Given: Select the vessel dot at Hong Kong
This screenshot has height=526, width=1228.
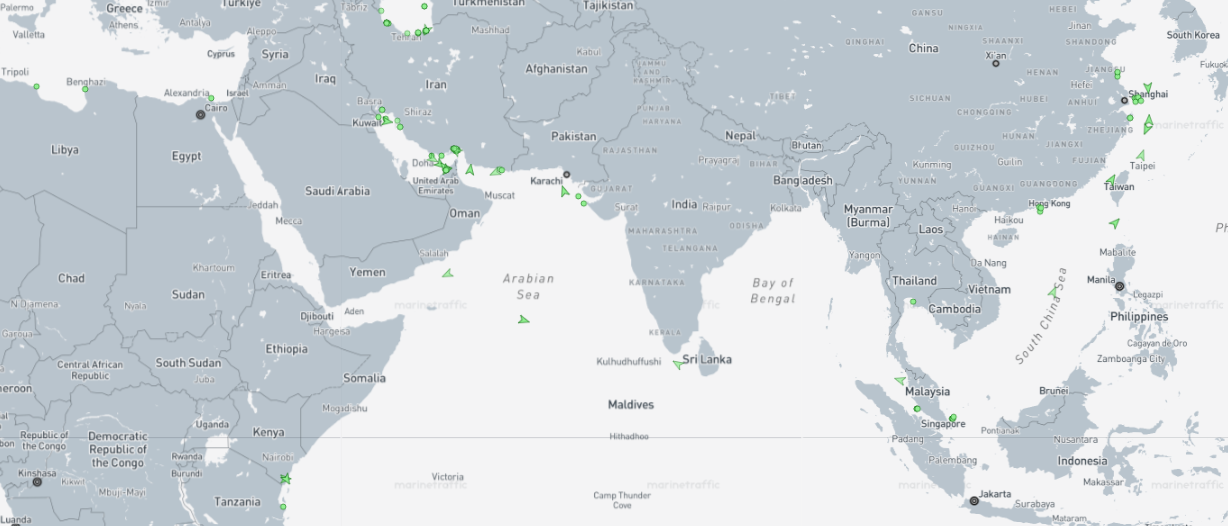Looking at the screenshot, I should pyautogui.click(x=1040, y=209).
